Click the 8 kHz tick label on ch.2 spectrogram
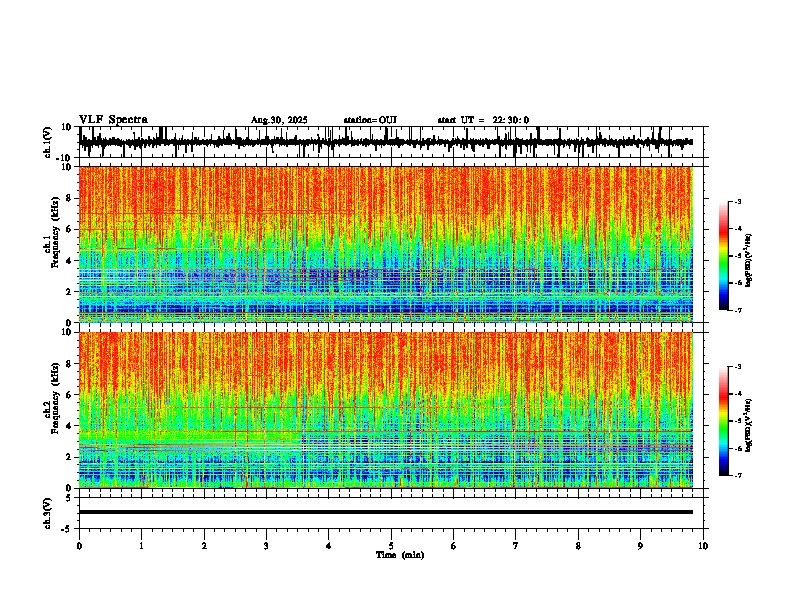792x612 pixels. (x=69, y=364)
